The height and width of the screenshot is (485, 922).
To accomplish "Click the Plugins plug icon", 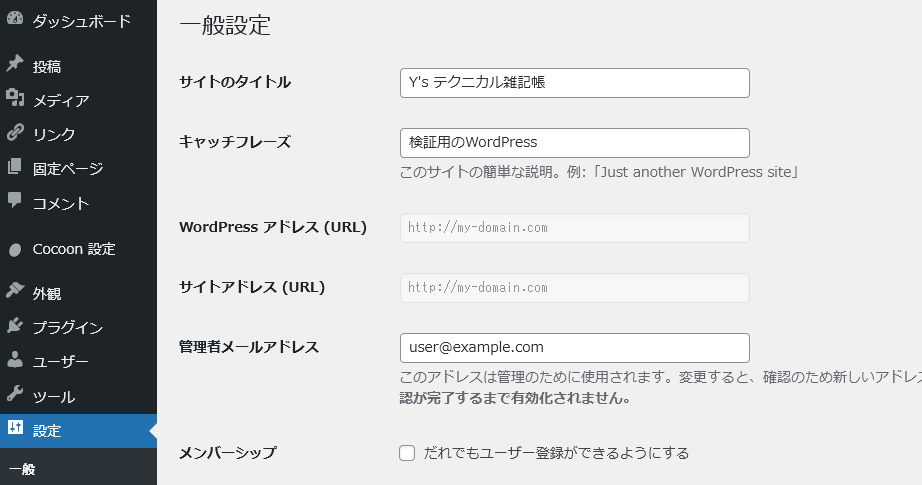I will [x=15, y=327].
